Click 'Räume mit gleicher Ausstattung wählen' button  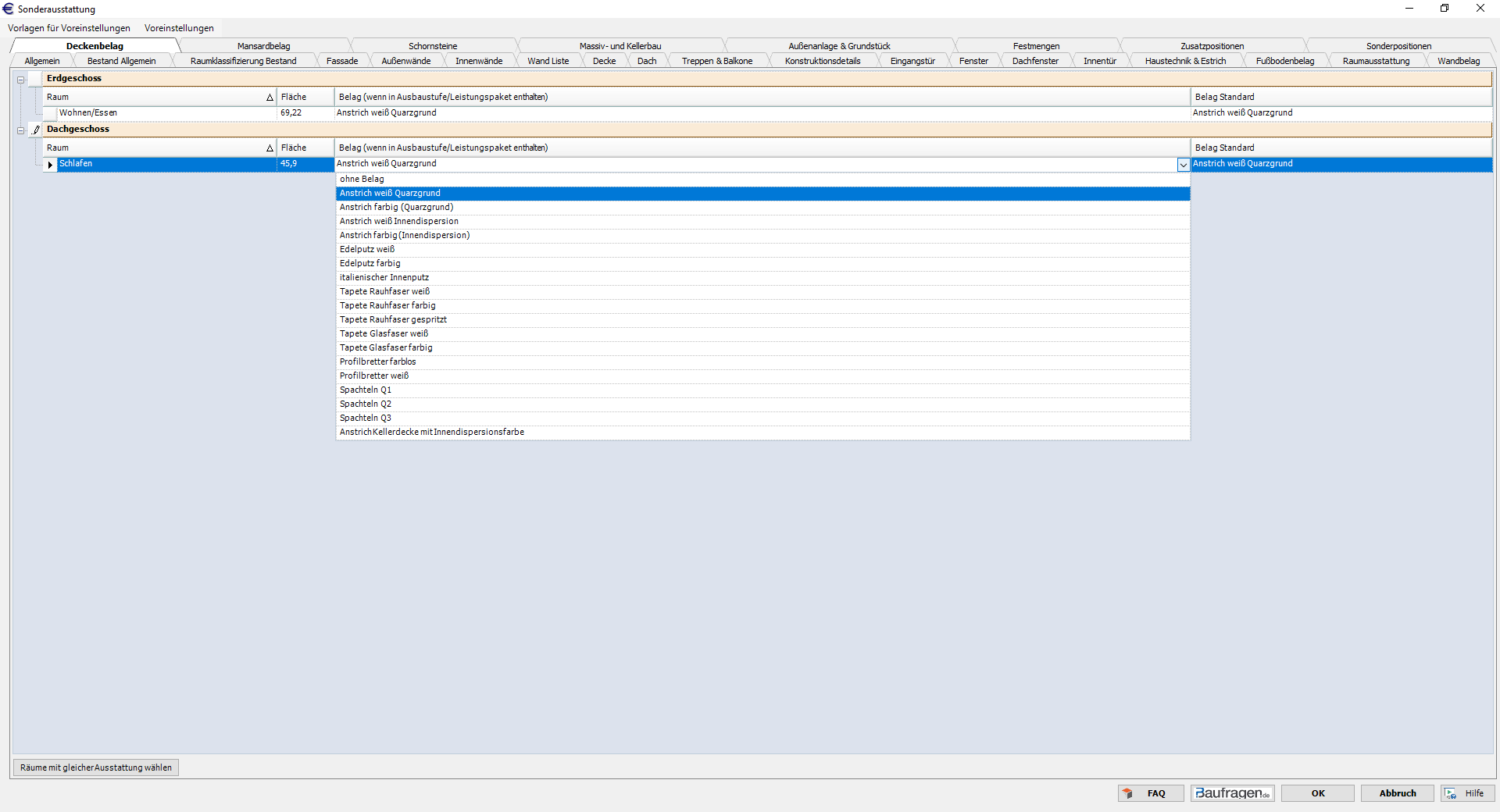click(96, 767)
